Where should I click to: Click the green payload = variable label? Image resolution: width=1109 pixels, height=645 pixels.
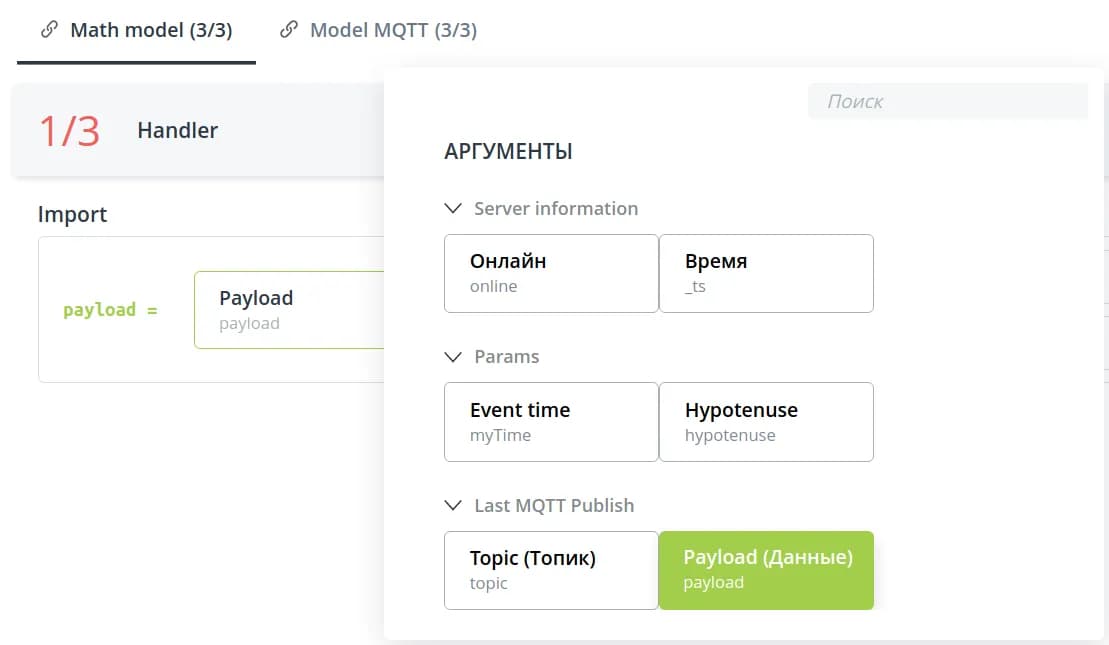tap(110, 310)
